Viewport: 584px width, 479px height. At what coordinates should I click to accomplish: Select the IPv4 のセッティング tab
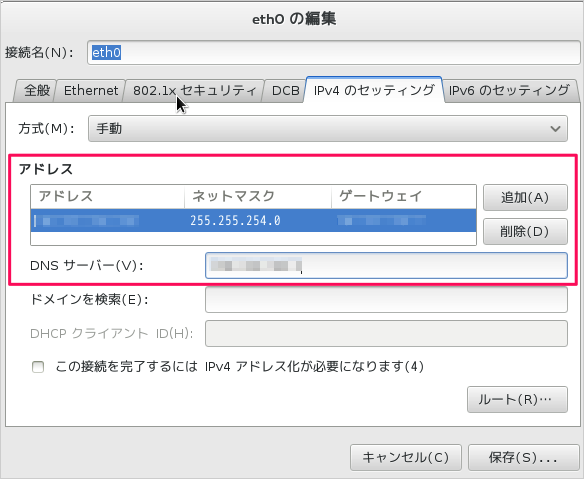(x=374, y=90)
